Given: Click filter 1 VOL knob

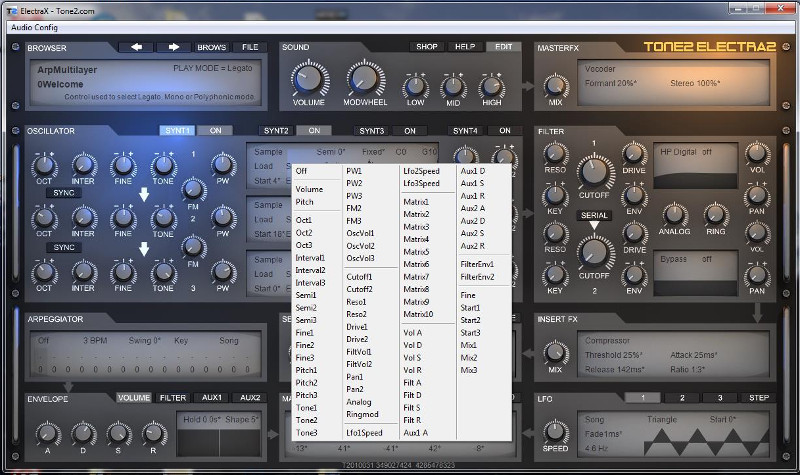Looking at the screenshot, I should coord(757,153).
